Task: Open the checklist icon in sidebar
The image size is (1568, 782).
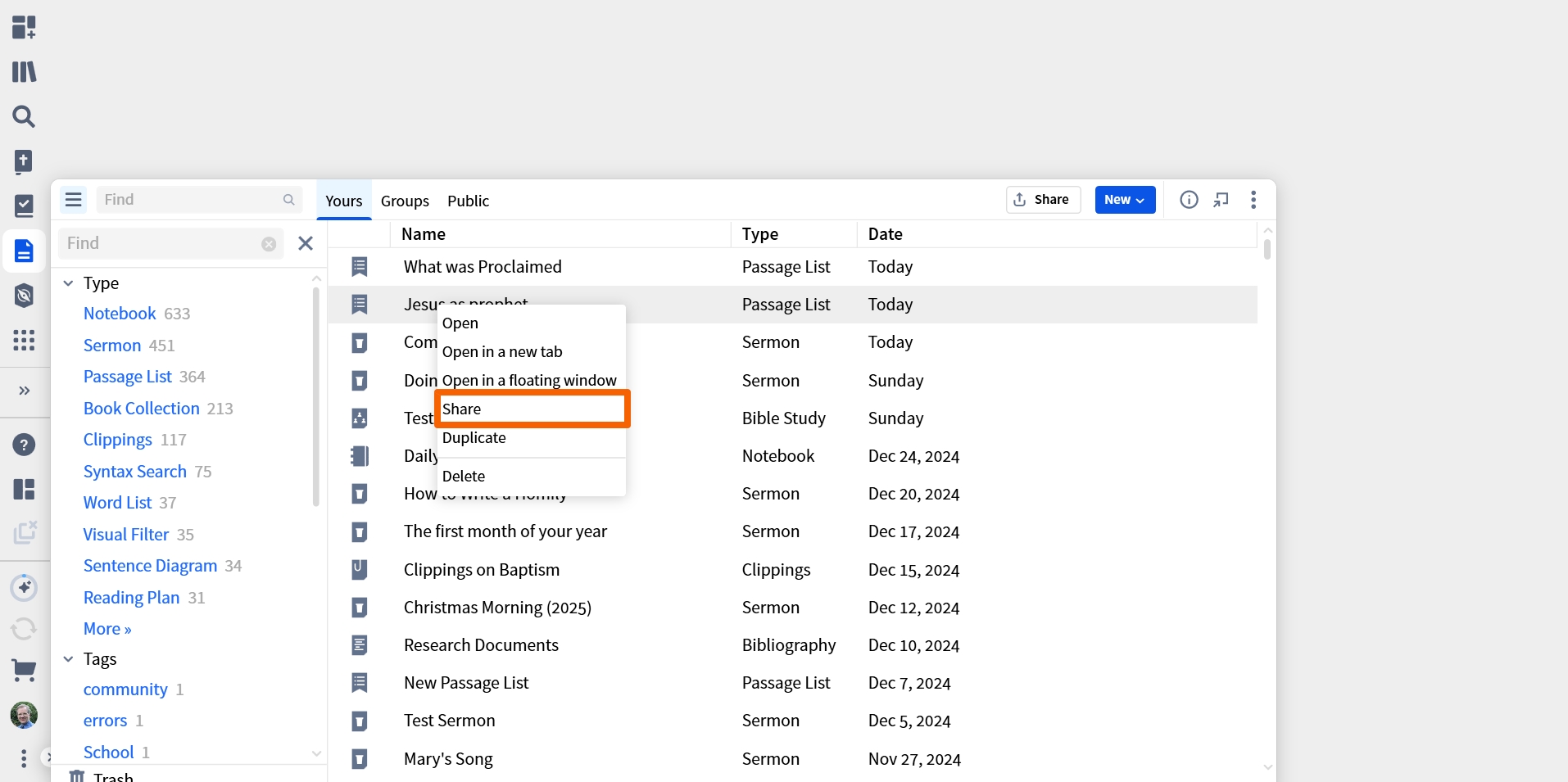Action: (x=24, y=206)
